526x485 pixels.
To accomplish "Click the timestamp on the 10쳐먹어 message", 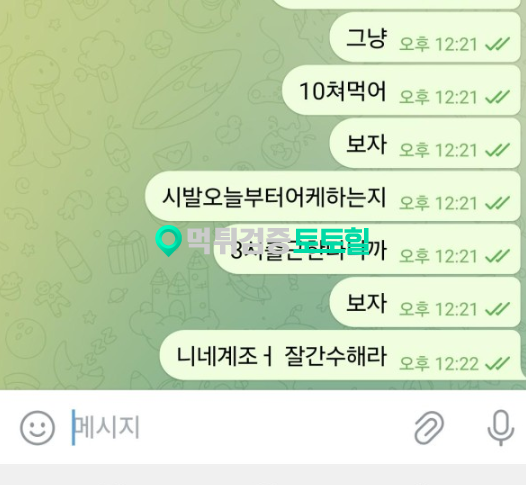I will [x=438, y=98].
